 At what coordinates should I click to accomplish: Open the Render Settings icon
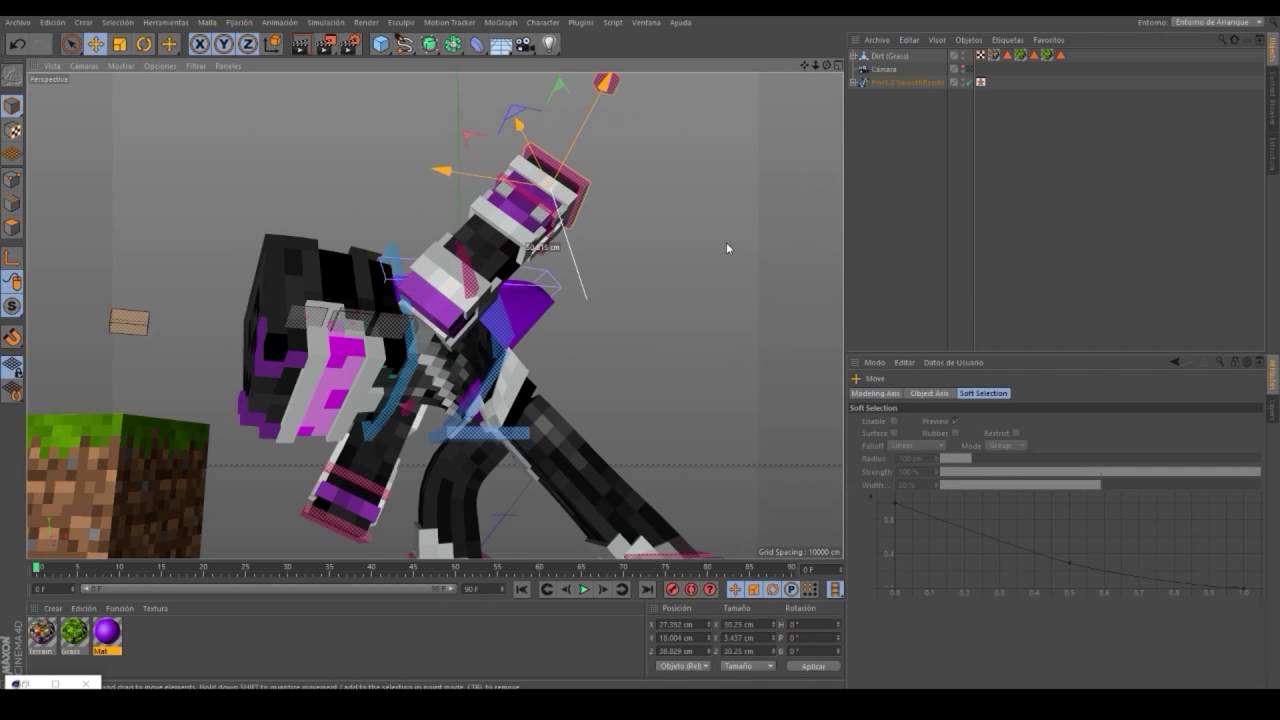click(x=350, y=44)
